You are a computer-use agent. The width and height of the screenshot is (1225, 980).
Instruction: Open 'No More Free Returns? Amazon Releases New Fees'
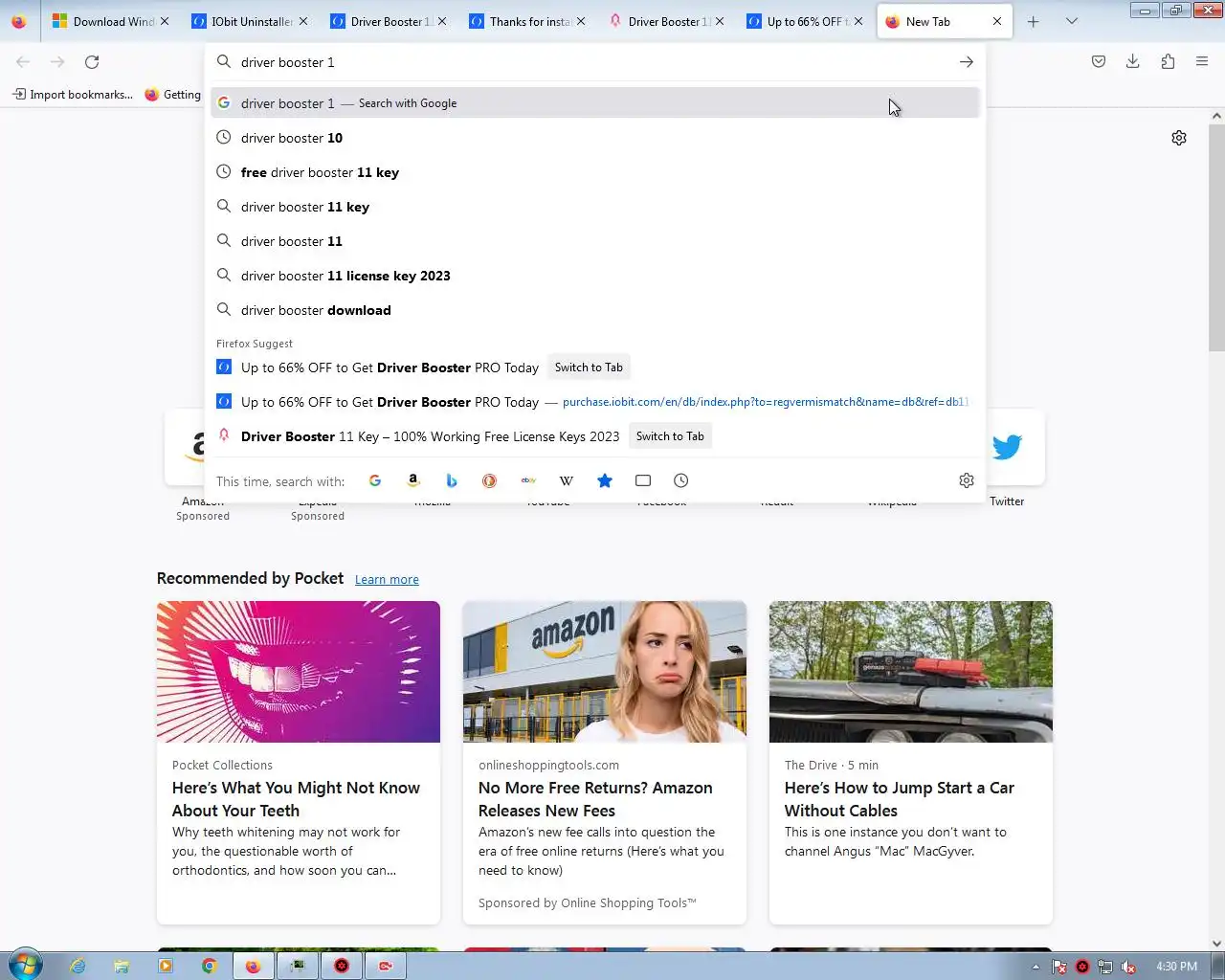595,799
